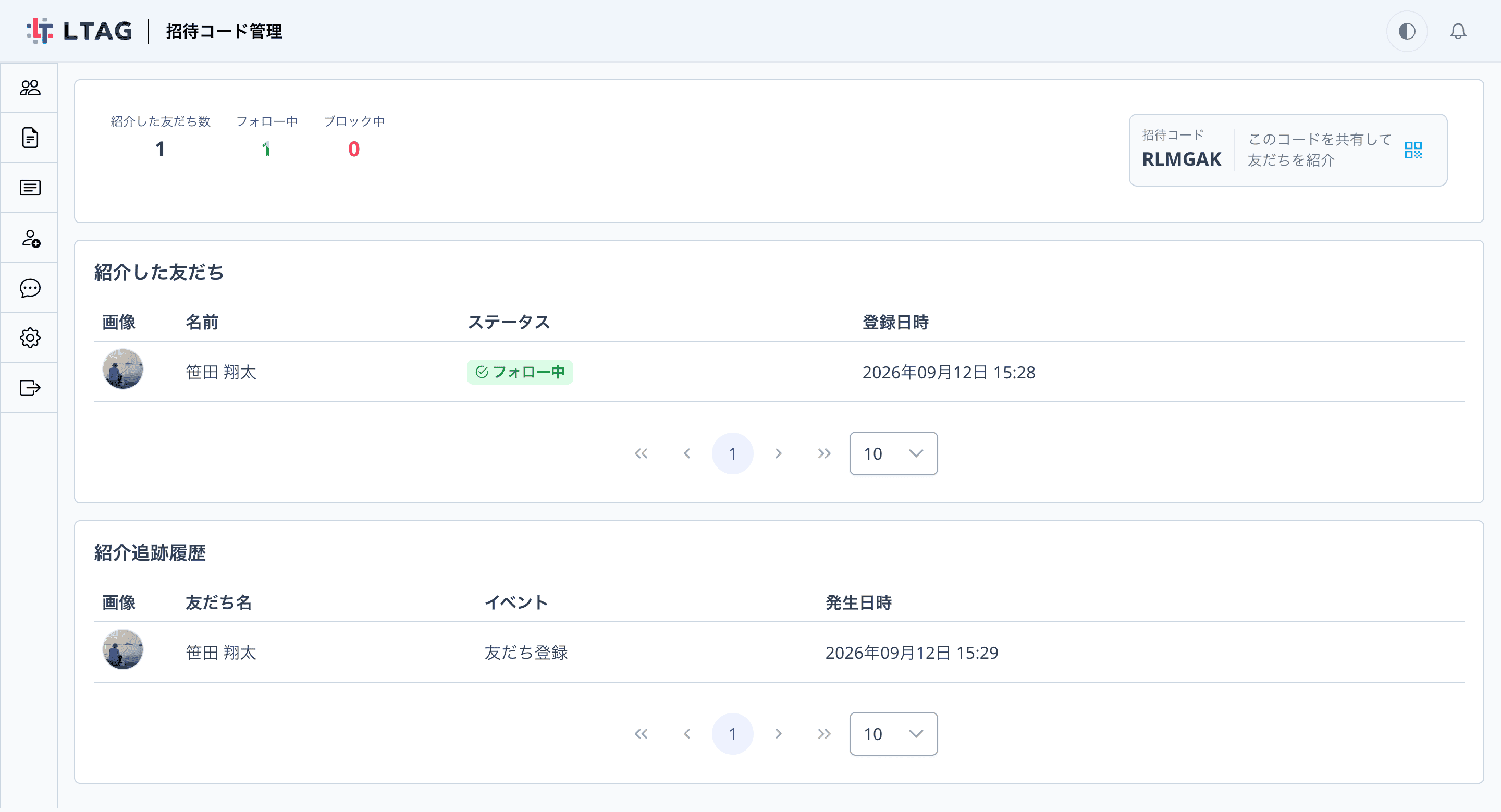Click the フォロー中 status badge
The width and height of the screenshot is (1501, 812).
[520, 372]
